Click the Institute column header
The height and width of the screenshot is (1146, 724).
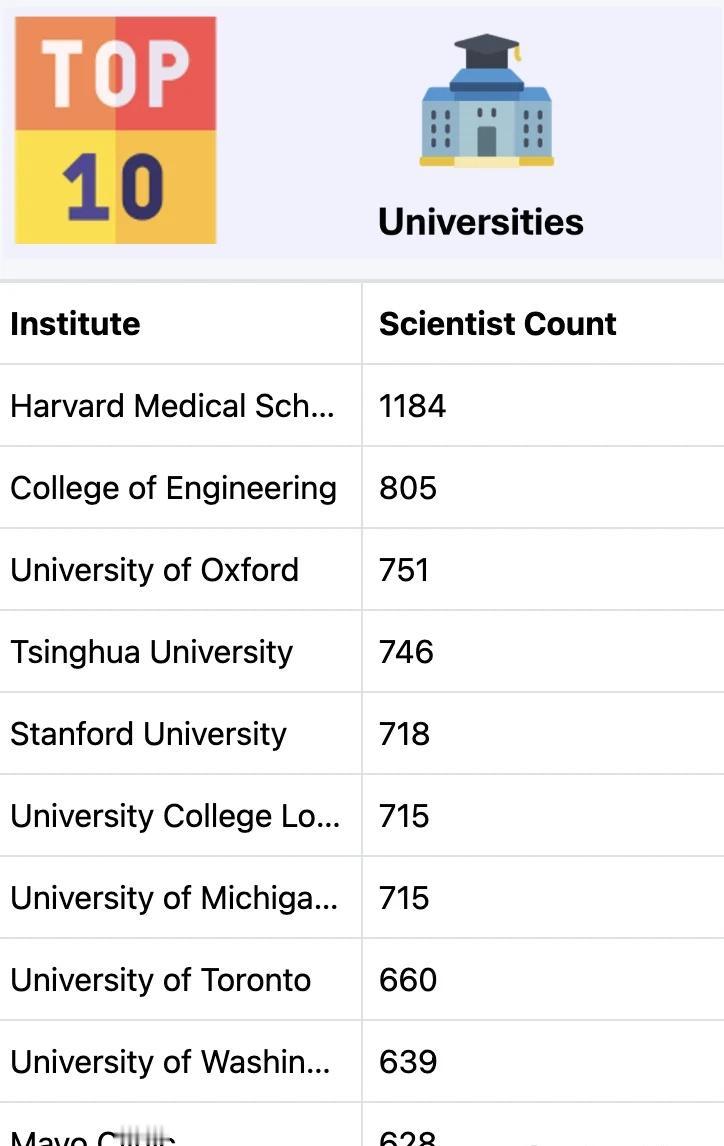(x=75, y=324)
